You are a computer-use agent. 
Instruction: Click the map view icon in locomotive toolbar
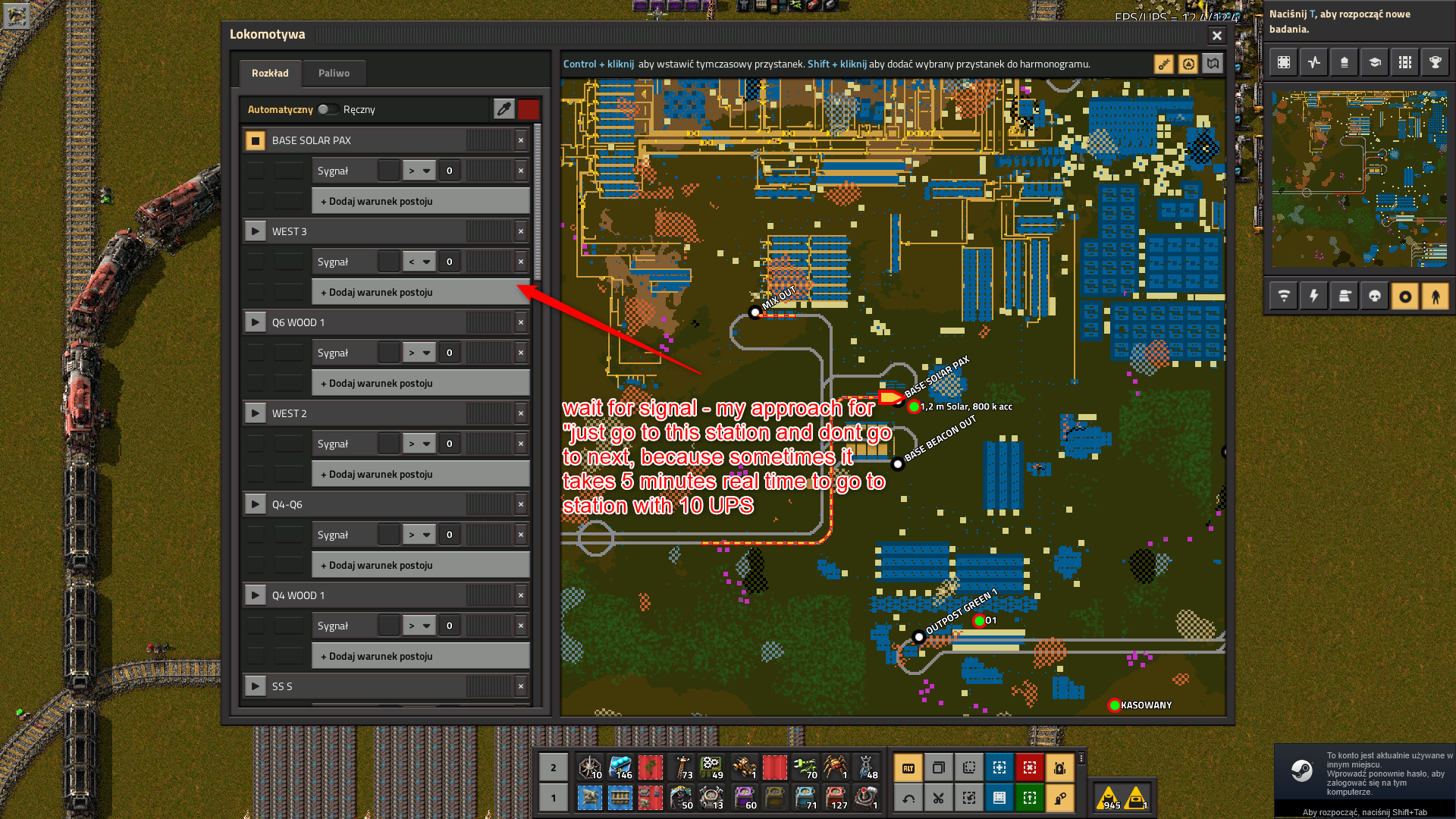click(1213, 64)
